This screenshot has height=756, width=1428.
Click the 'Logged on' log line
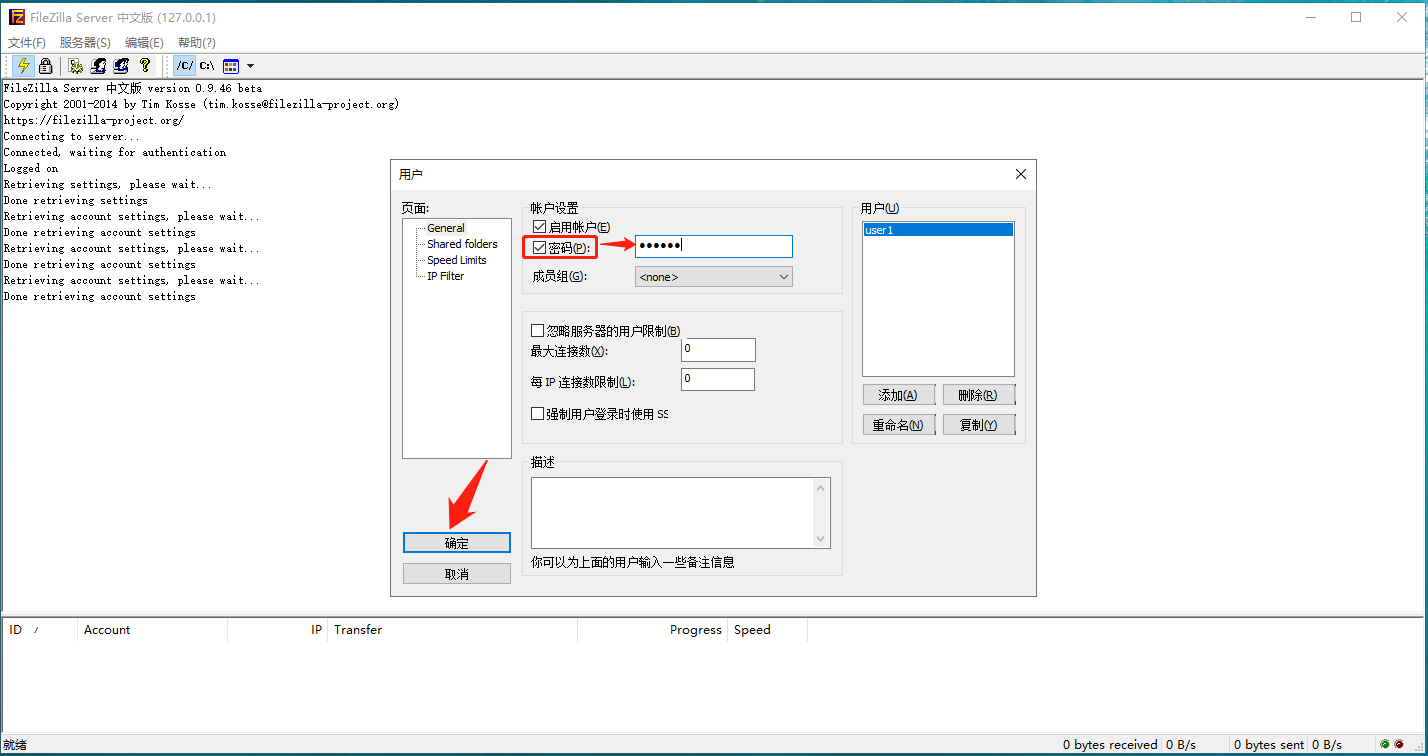(x=31, y=168)
